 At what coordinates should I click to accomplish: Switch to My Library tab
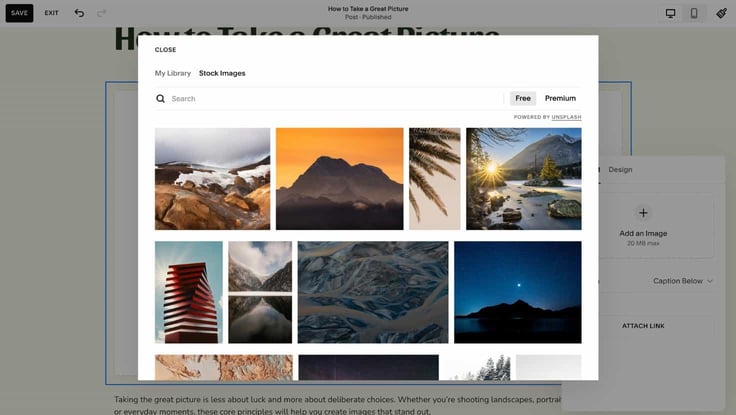pyautogui.click(x=173, y=73)
